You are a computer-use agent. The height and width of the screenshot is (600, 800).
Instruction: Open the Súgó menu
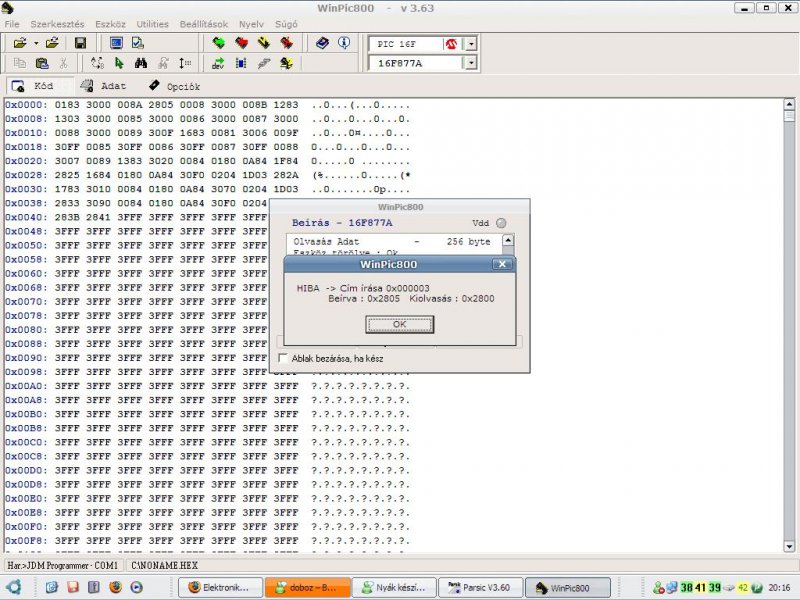tap(286, 24)
